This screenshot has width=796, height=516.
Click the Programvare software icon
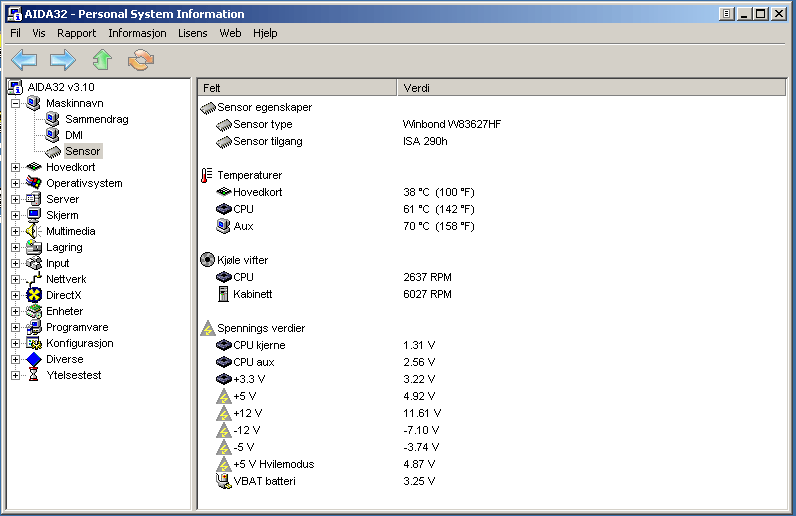[x=34, y=327]
